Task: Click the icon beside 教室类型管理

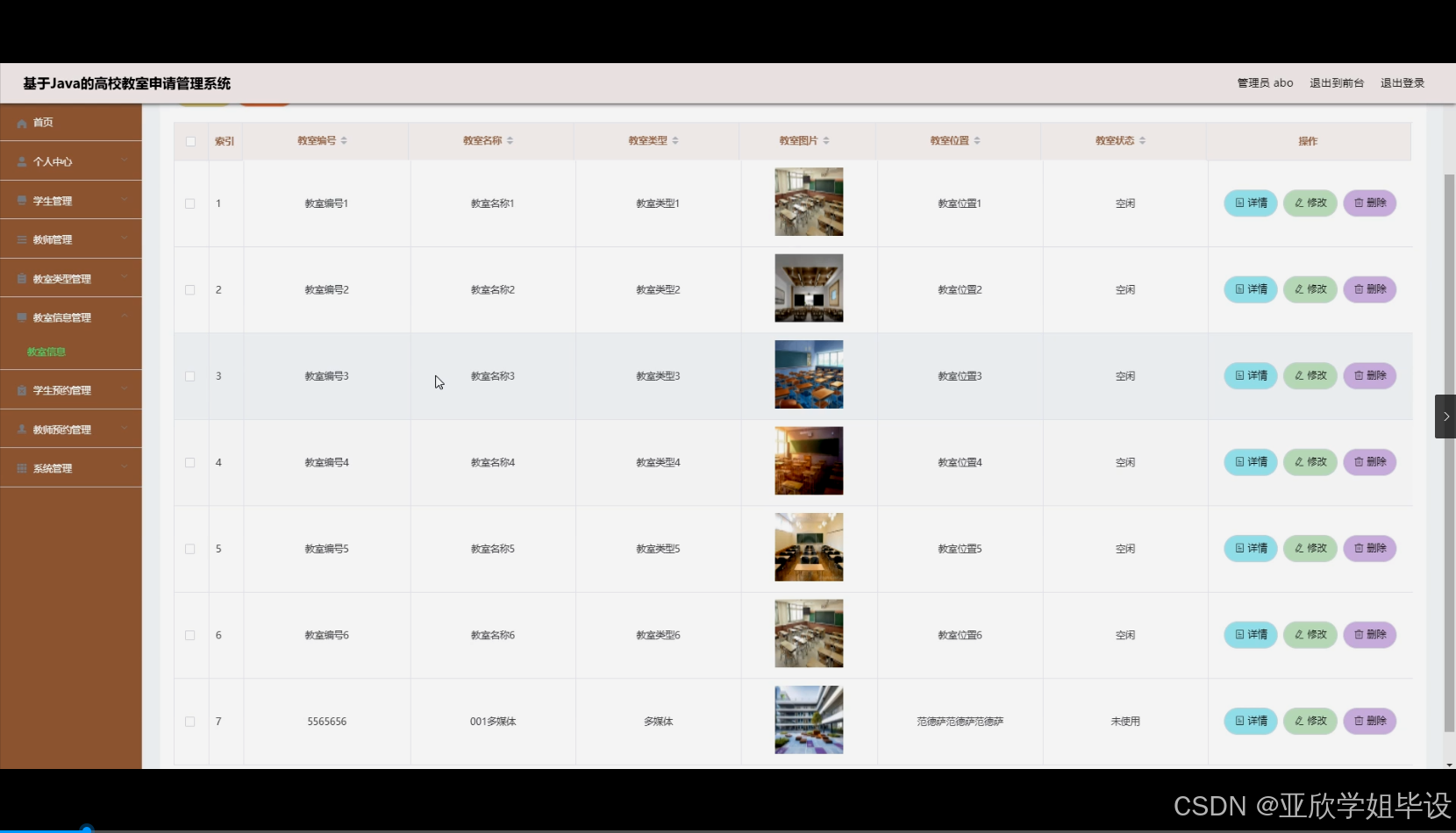Action: pos(22,279)
